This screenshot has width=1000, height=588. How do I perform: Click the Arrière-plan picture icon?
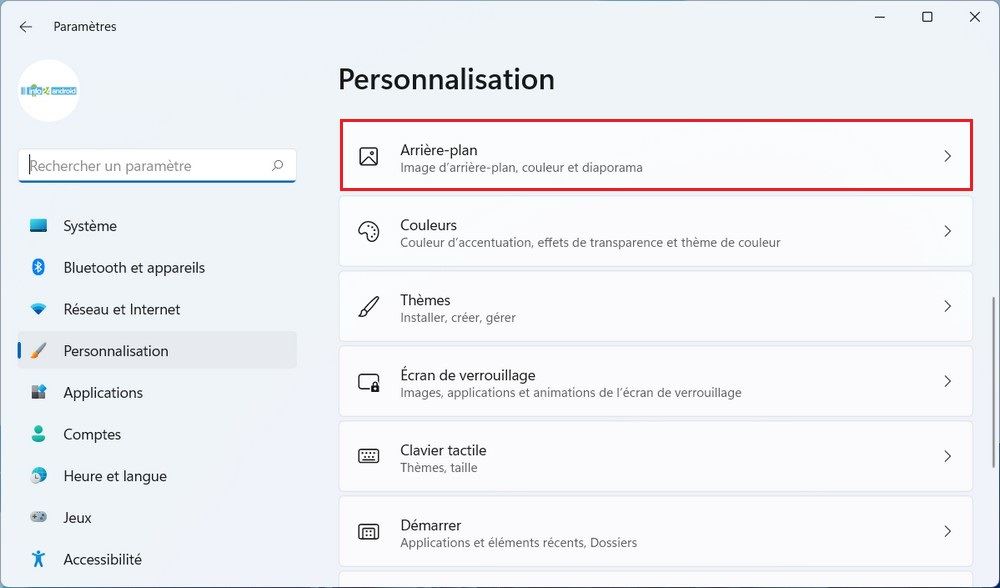pyautogui.click(x=369, y=156)
